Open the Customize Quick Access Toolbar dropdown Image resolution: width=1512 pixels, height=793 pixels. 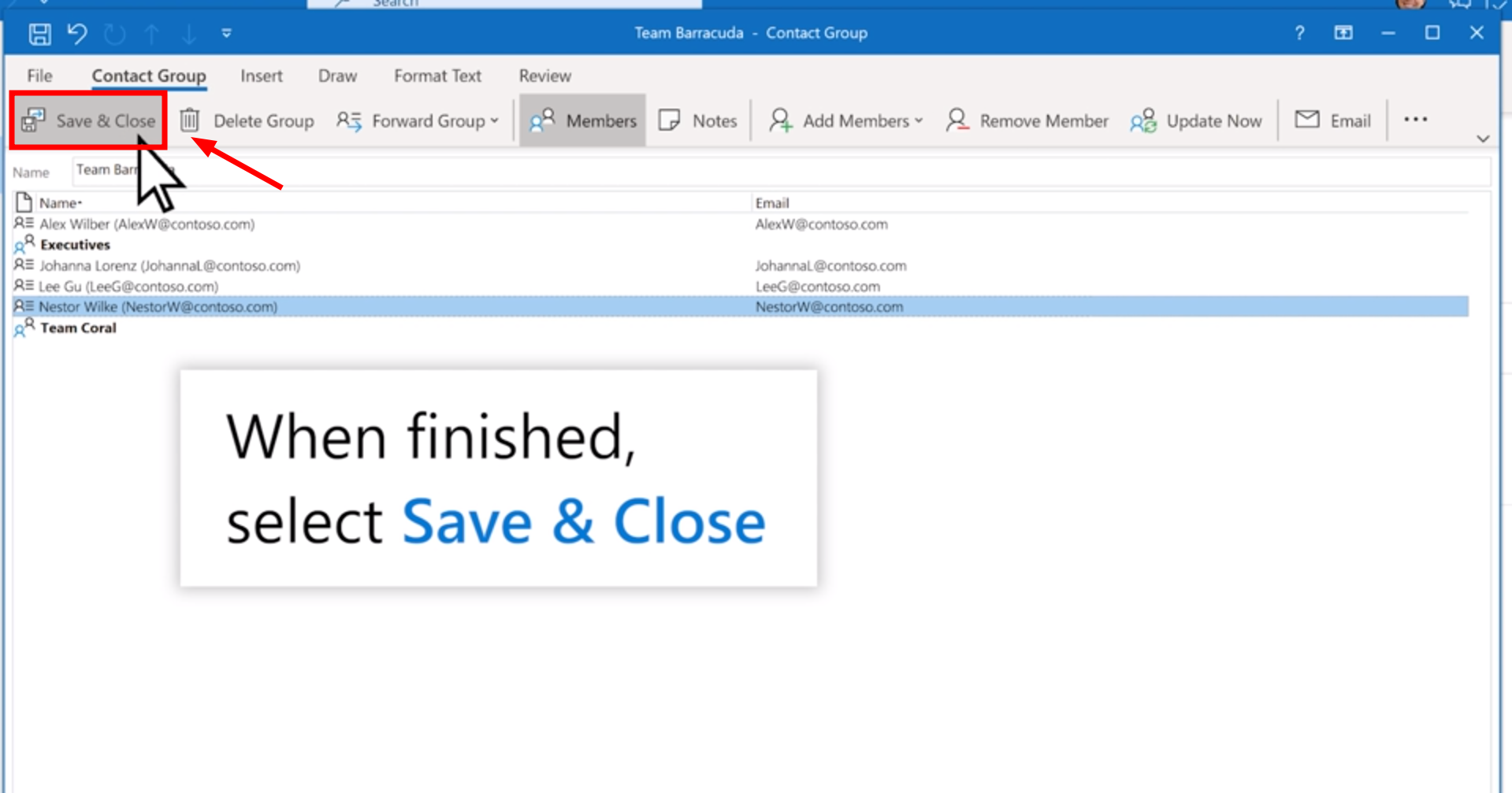click(225, 34)
